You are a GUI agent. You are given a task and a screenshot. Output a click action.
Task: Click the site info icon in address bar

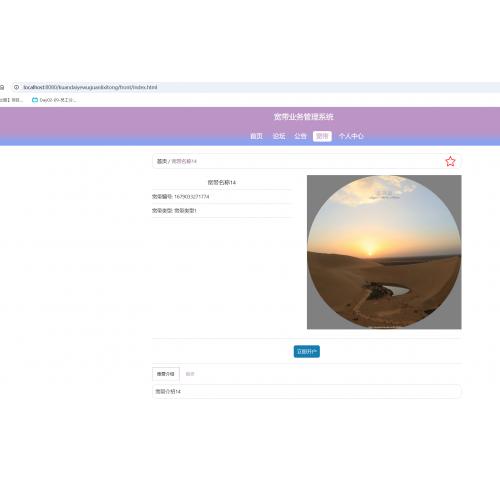[x=16, y=87]
